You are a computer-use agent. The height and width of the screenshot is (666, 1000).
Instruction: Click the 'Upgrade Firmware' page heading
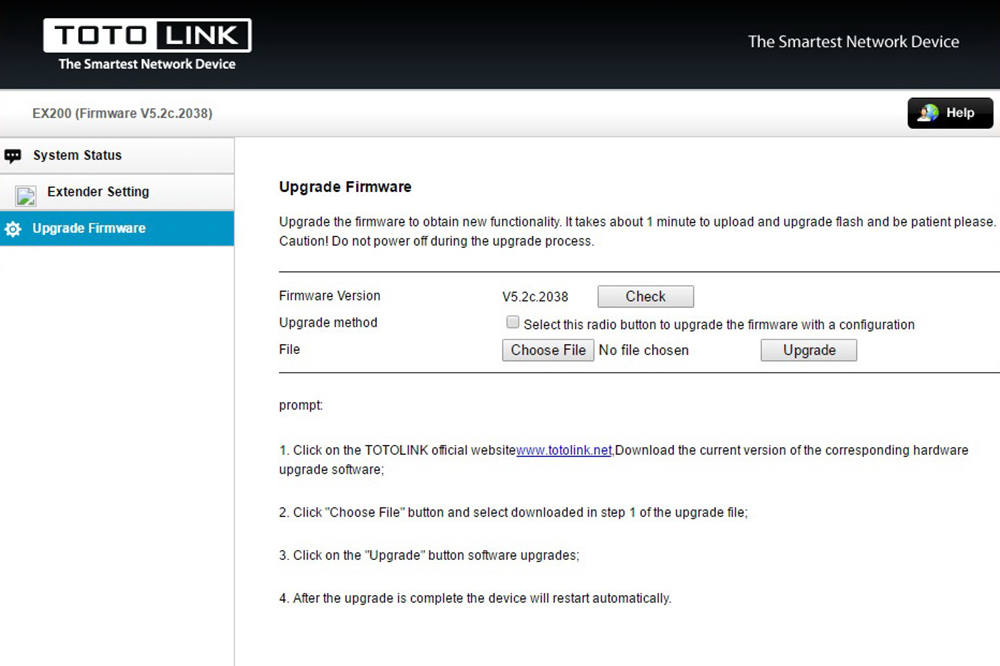point(345,187)
